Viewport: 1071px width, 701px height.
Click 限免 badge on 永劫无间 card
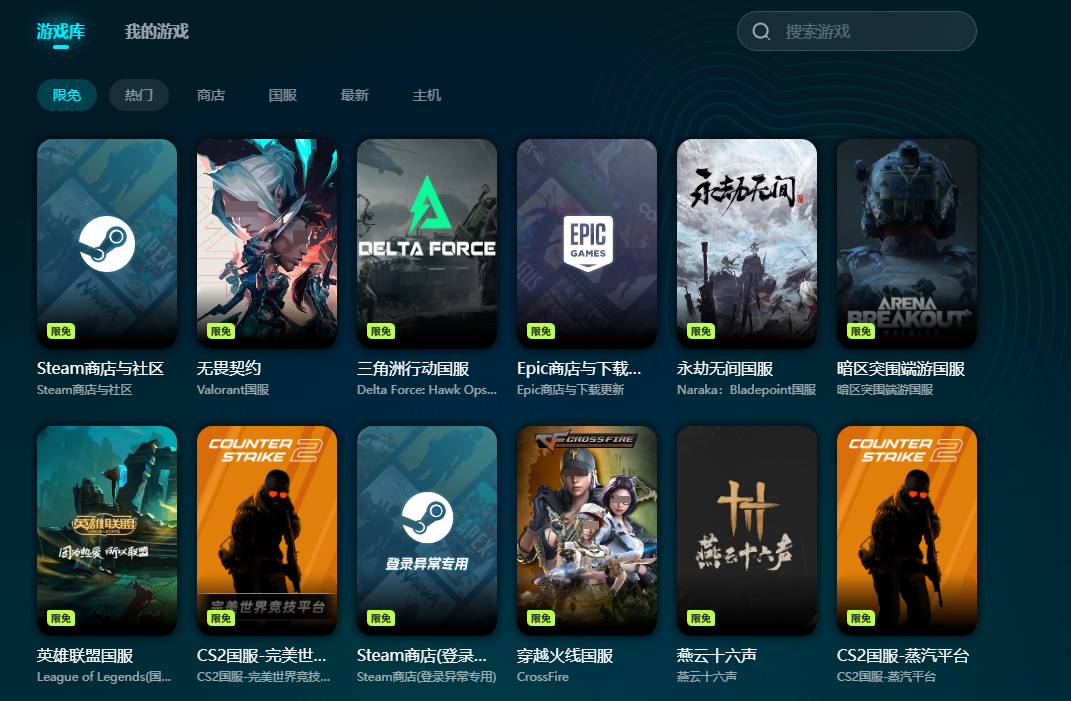(x=701, y=331)
